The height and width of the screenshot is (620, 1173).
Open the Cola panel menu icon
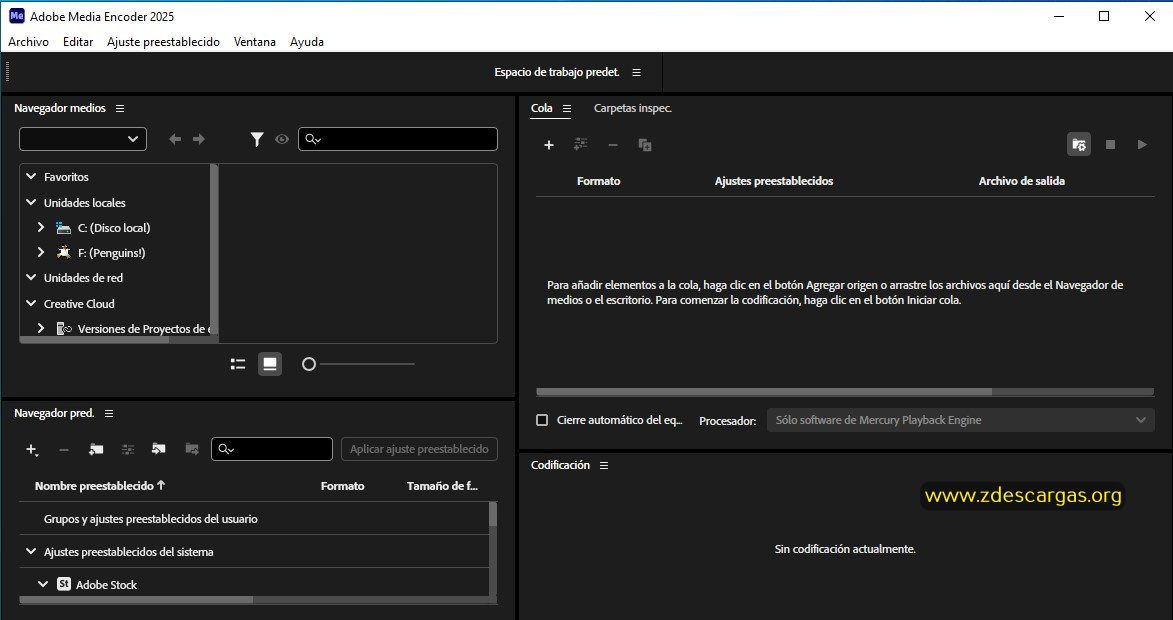567,108
